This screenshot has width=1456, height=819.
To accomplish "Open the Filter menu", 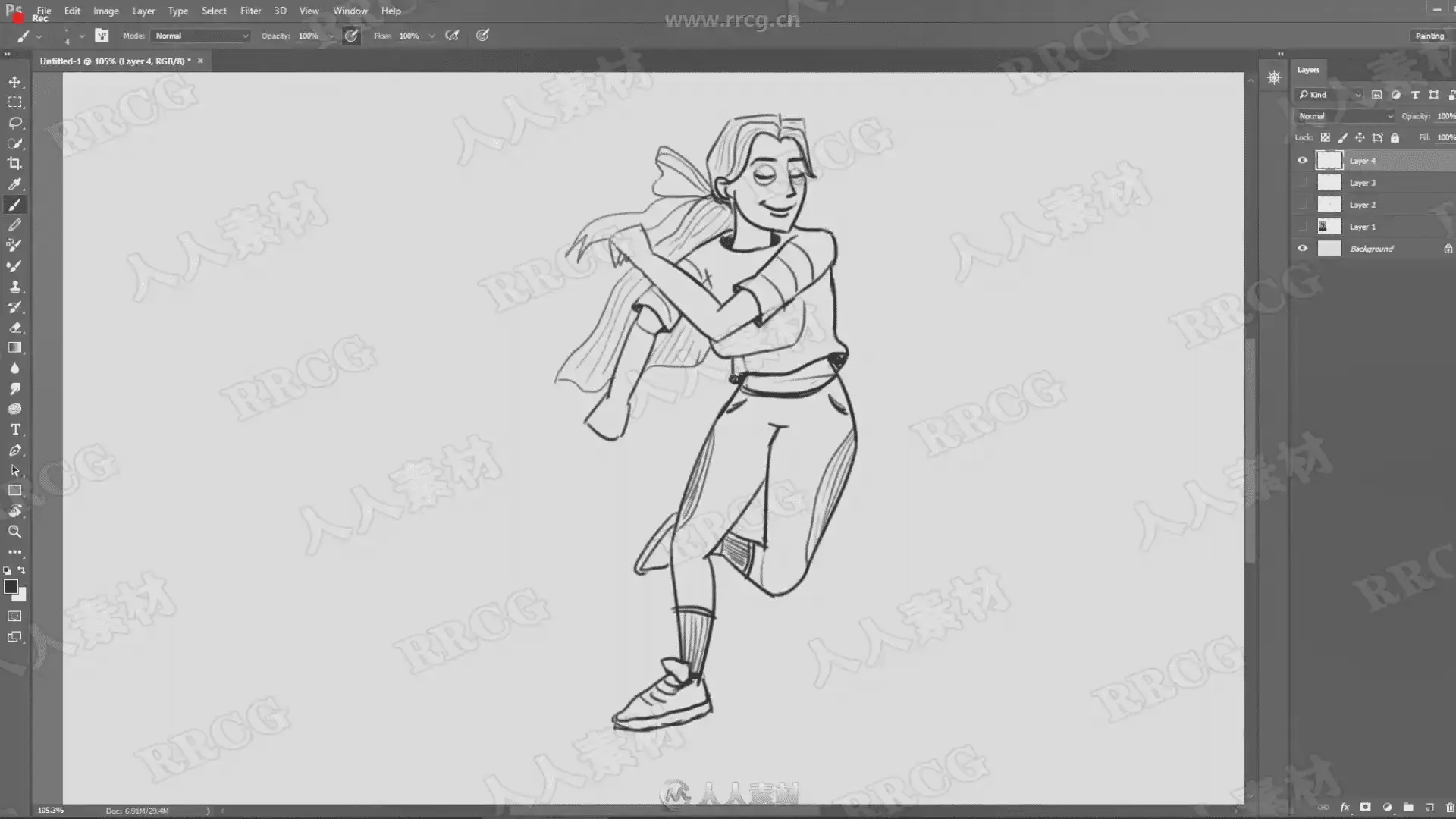I will pos(250,11).
